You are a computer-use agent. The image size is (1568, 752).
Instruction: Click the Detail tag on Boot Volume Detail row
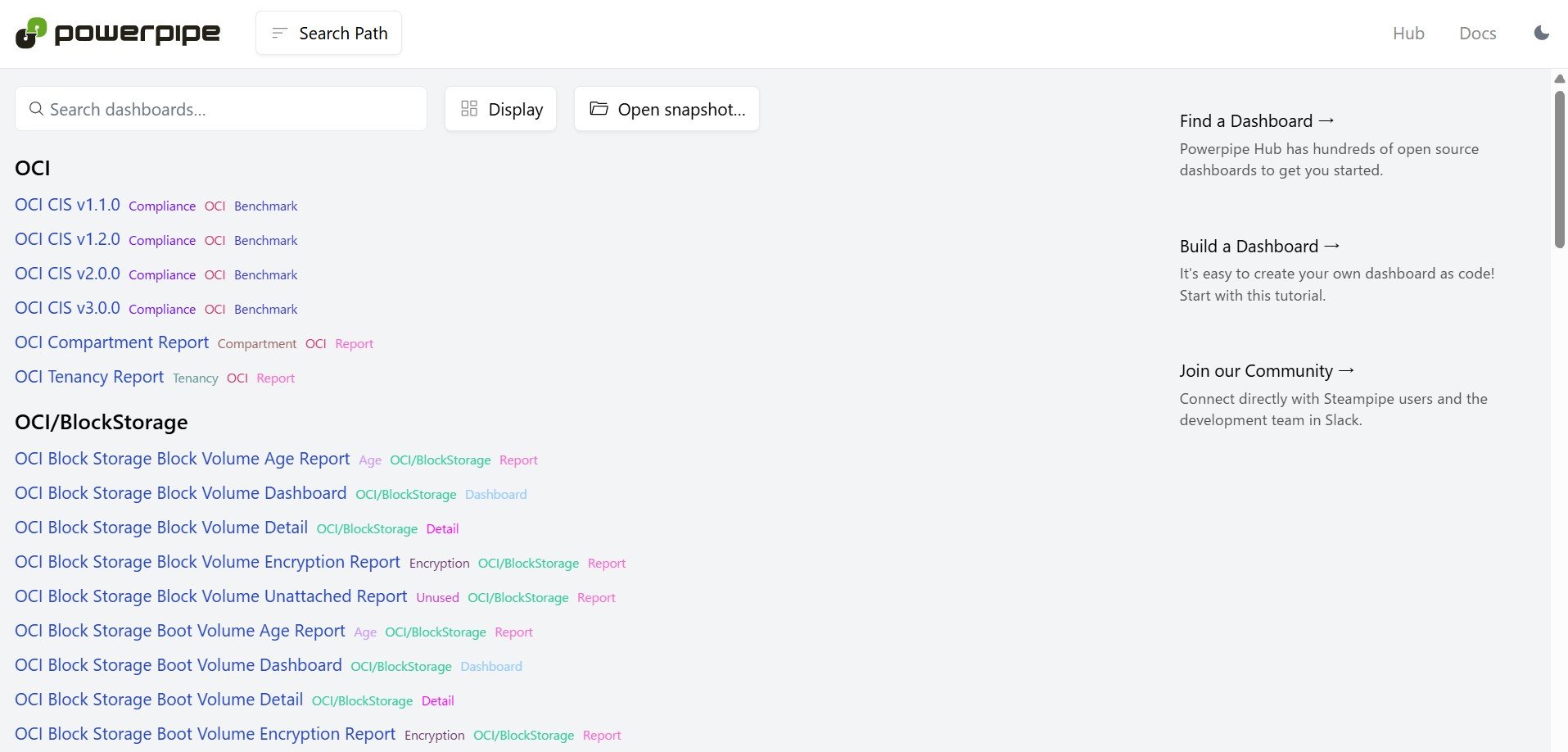[x=437, y=701]
